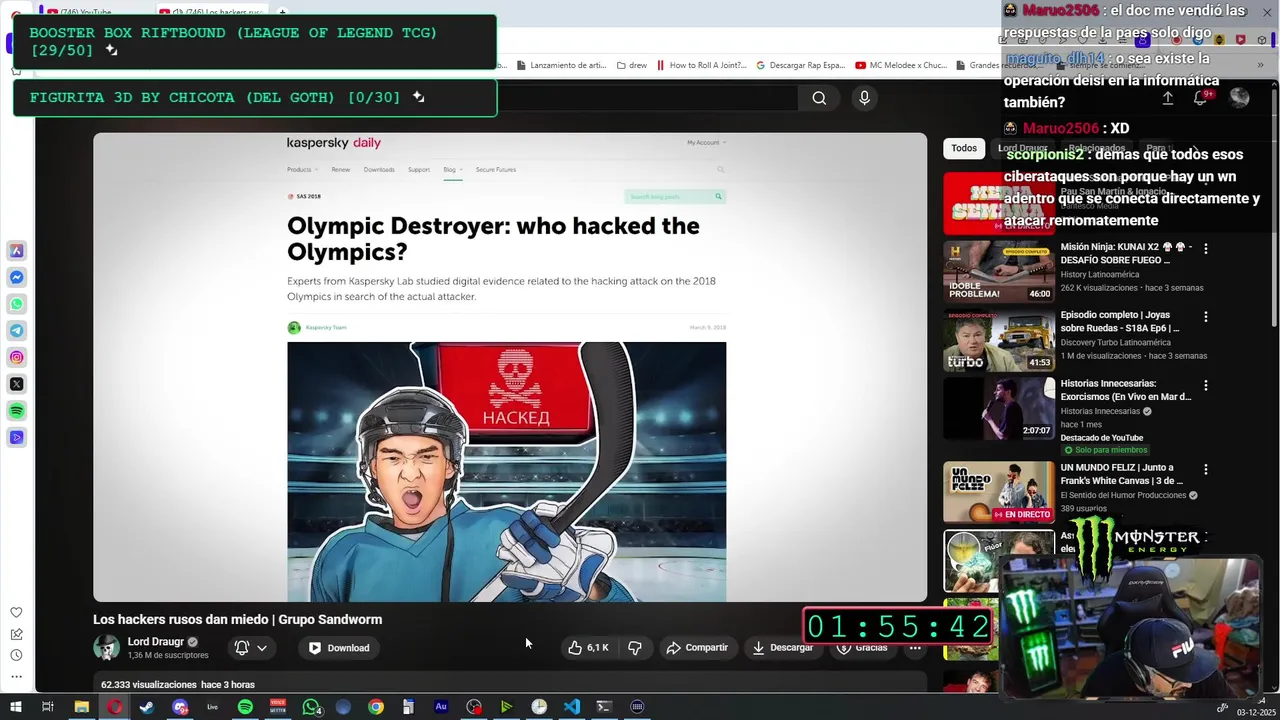1280x720 pixels.
Task: Open bookmarks heart icon in Opera sidebar
Action: tap(16, 612)
